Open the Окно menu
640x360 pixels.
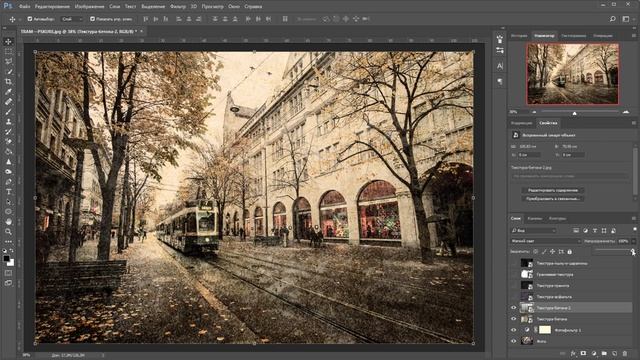233,7
